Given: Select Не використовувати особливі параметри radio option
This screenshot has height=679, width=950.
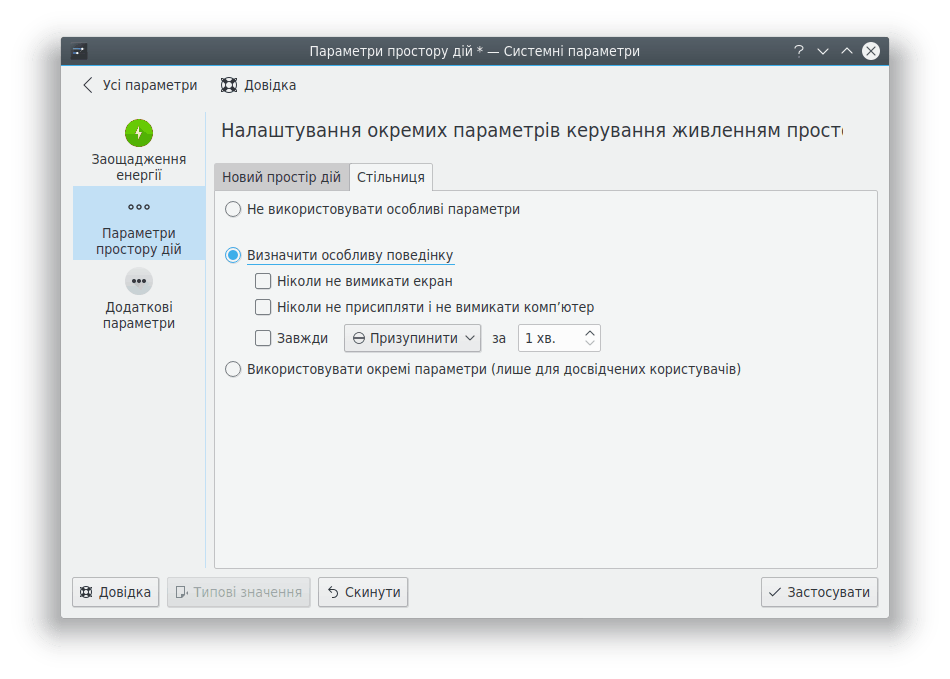Looking at the screenshot, I should click(233, 209).
